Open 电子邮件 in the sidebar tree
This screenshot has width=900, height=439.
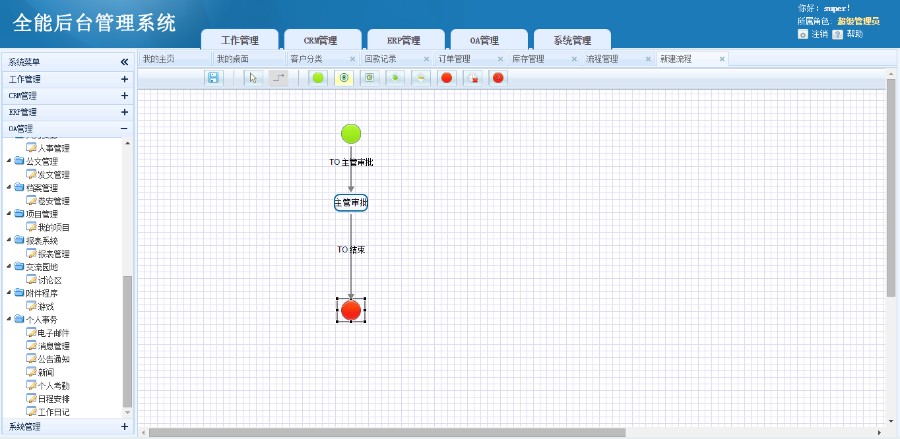tap(53, 333)
